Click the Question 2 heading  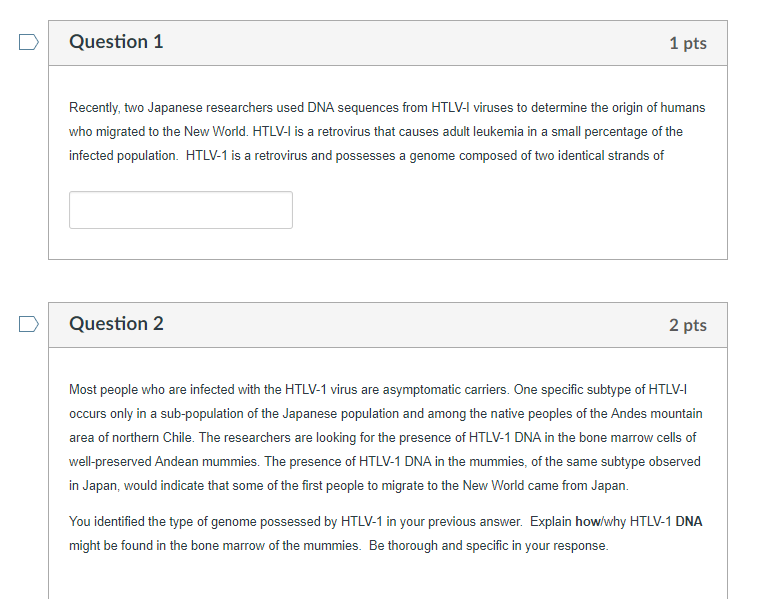click(116, 324)
